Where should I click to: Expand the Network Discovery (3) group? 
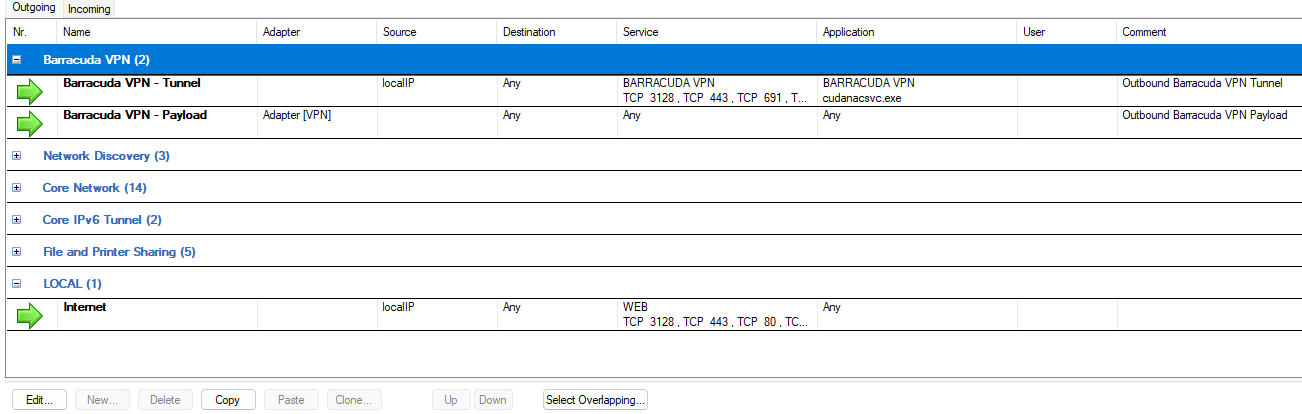pyautogui.click(x=16, y=156)
